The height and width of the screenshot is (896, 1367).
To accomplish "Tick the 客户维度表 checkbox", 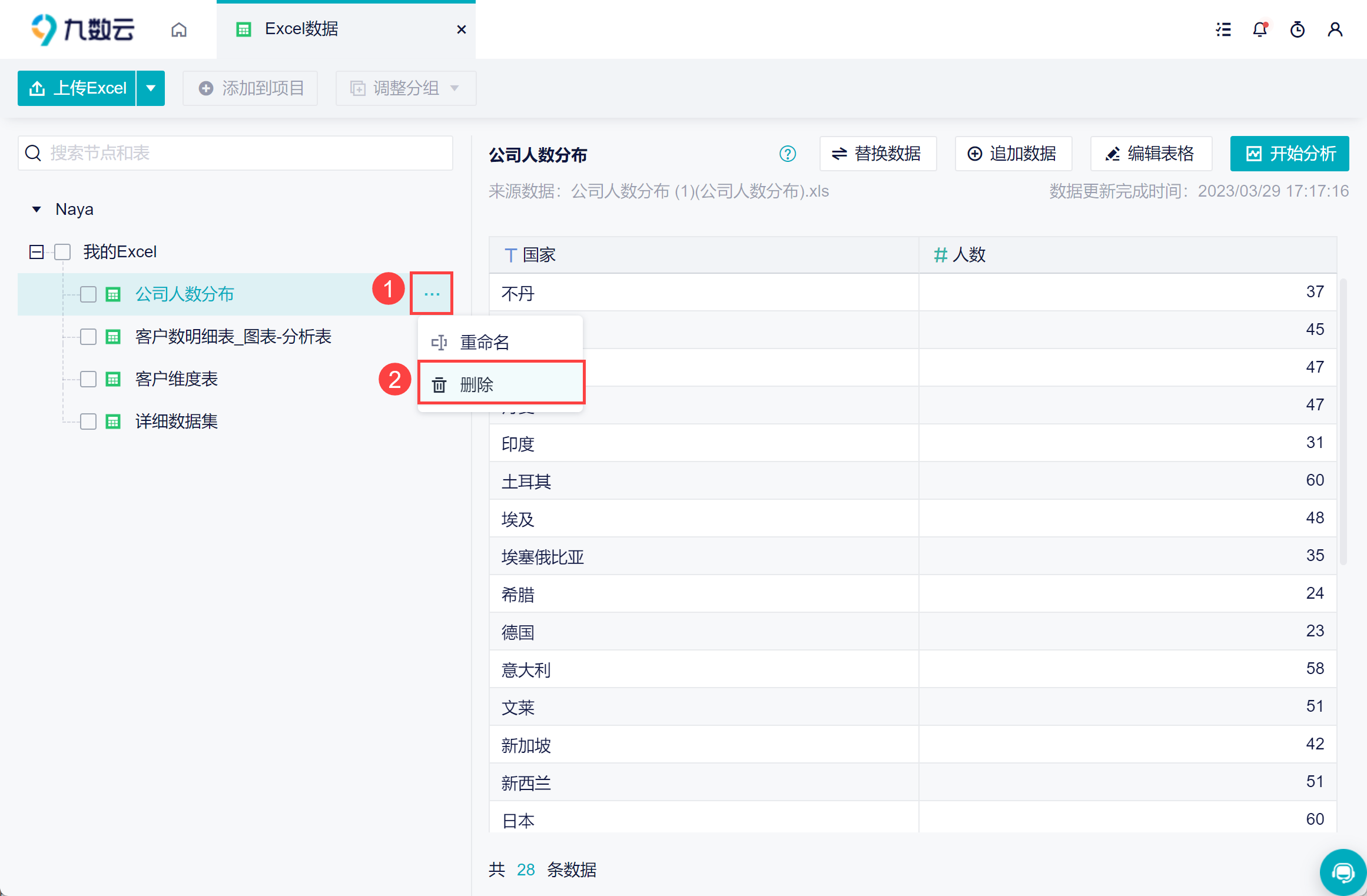I will point(88,379).
